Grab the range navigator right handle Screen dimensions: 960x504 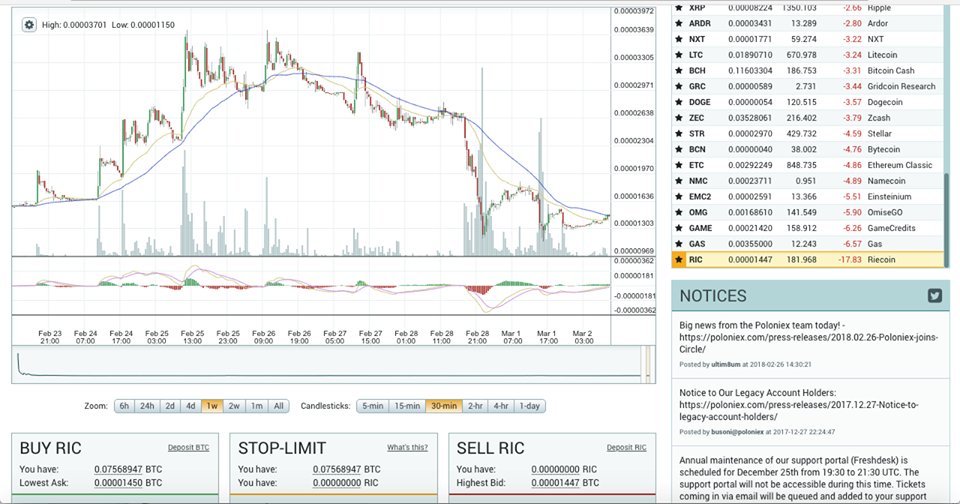click(650, 364)
